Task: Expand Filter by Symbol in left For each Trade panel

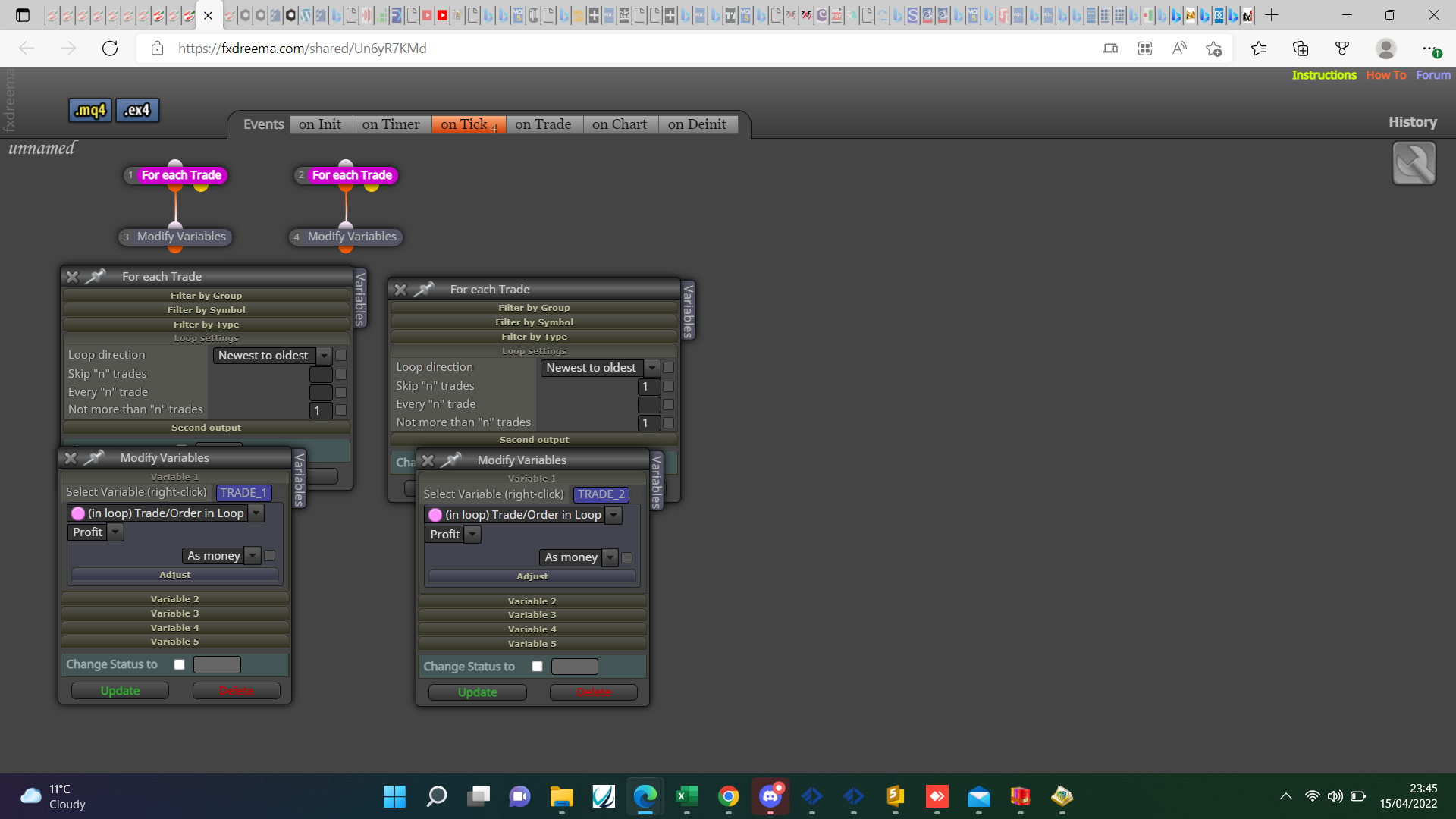Action: pyautogui.click(x=206, y=310)
